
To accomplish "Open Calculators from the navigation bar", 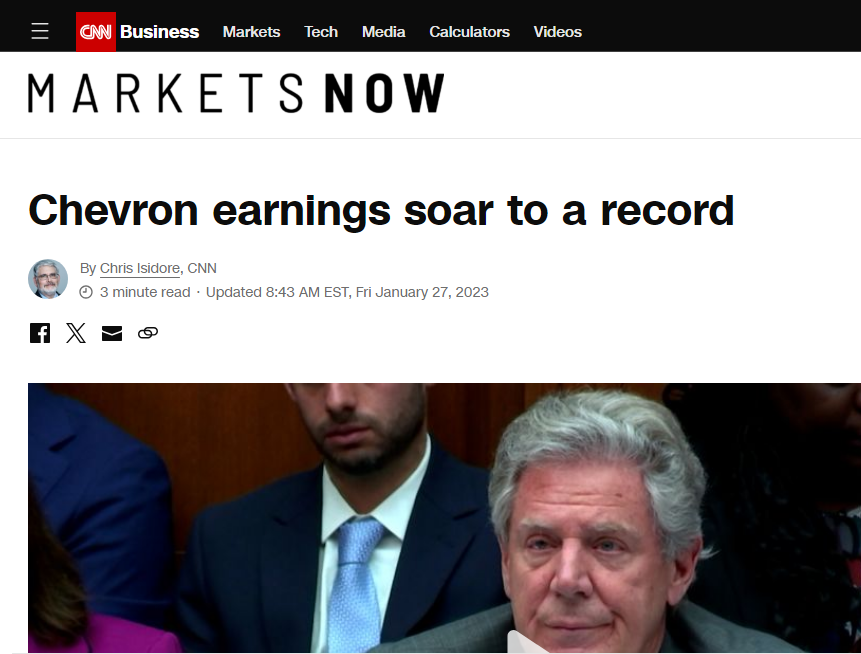I will click(469, 32).
